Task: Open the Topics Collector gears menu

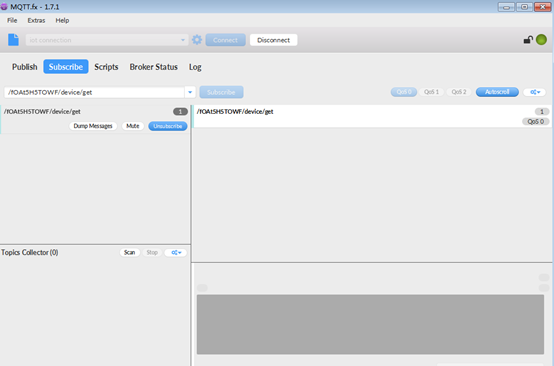Action: (176, 253)
